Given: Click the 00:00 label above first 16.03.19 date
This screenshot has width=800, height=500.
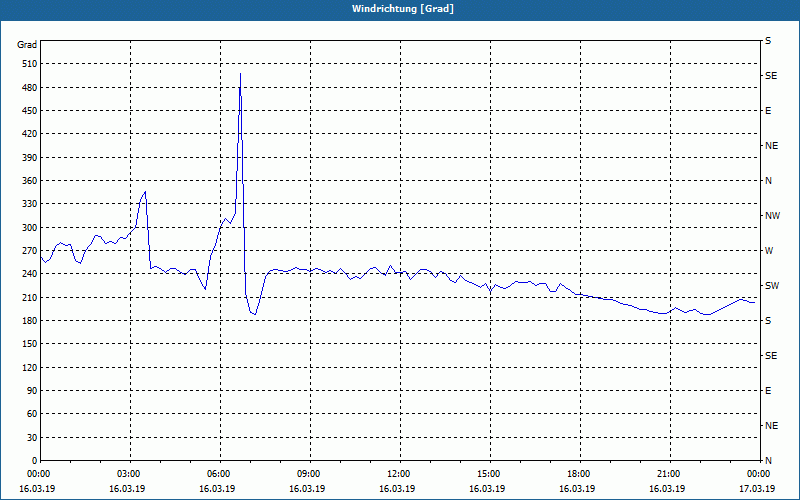Looking at the screenshot, I should pyautogui.click(x=38, y=474).
